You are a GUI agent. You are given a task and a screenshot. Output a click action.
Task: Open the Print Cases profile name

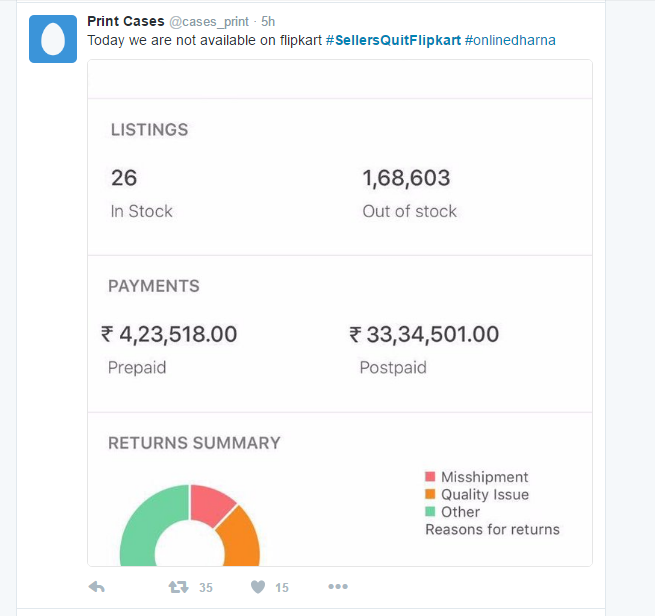[x=126, y=21]
